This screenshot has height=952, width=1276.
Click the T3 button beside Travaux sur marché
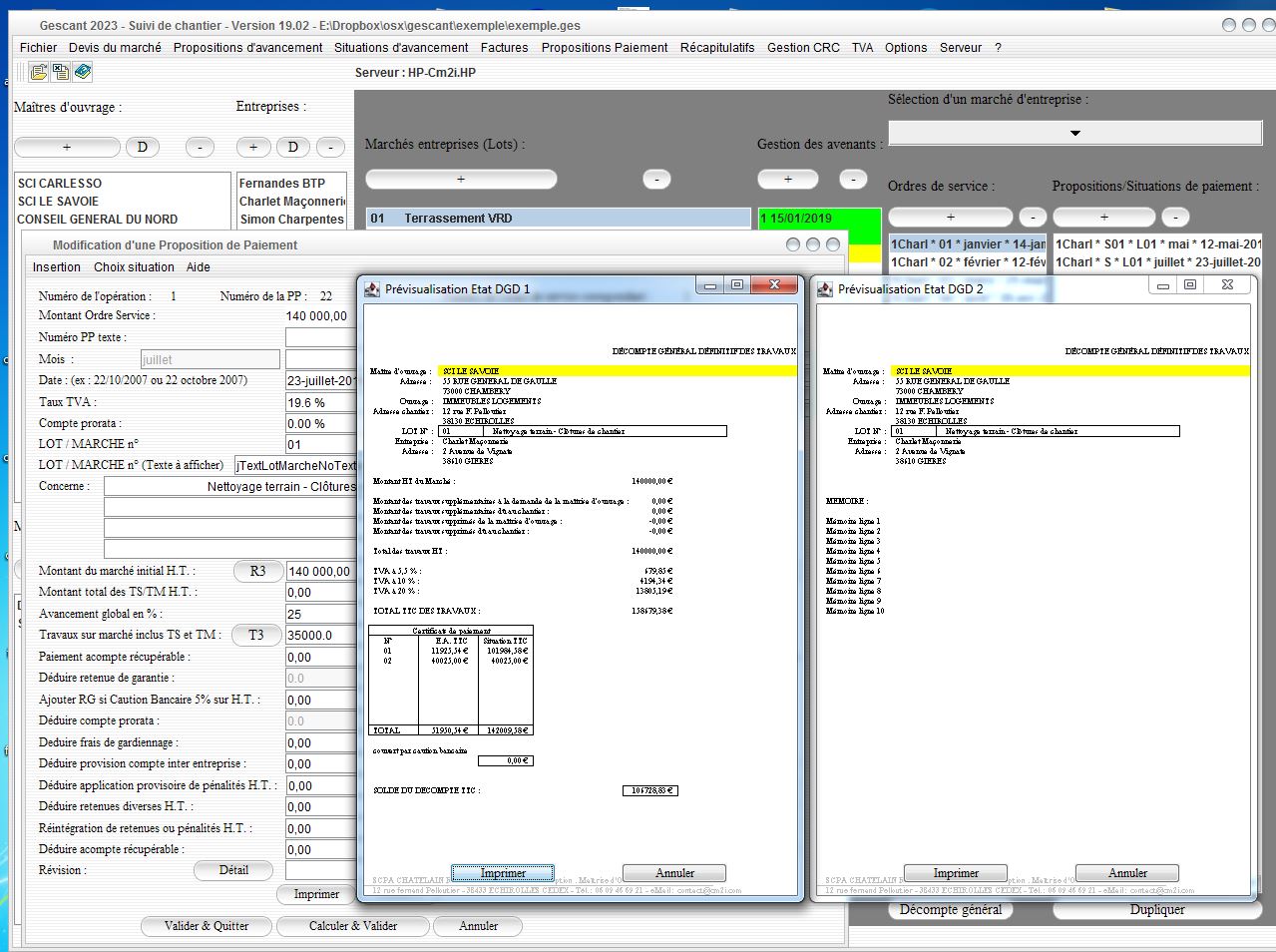pyautogui.click(x=256, y=635)
